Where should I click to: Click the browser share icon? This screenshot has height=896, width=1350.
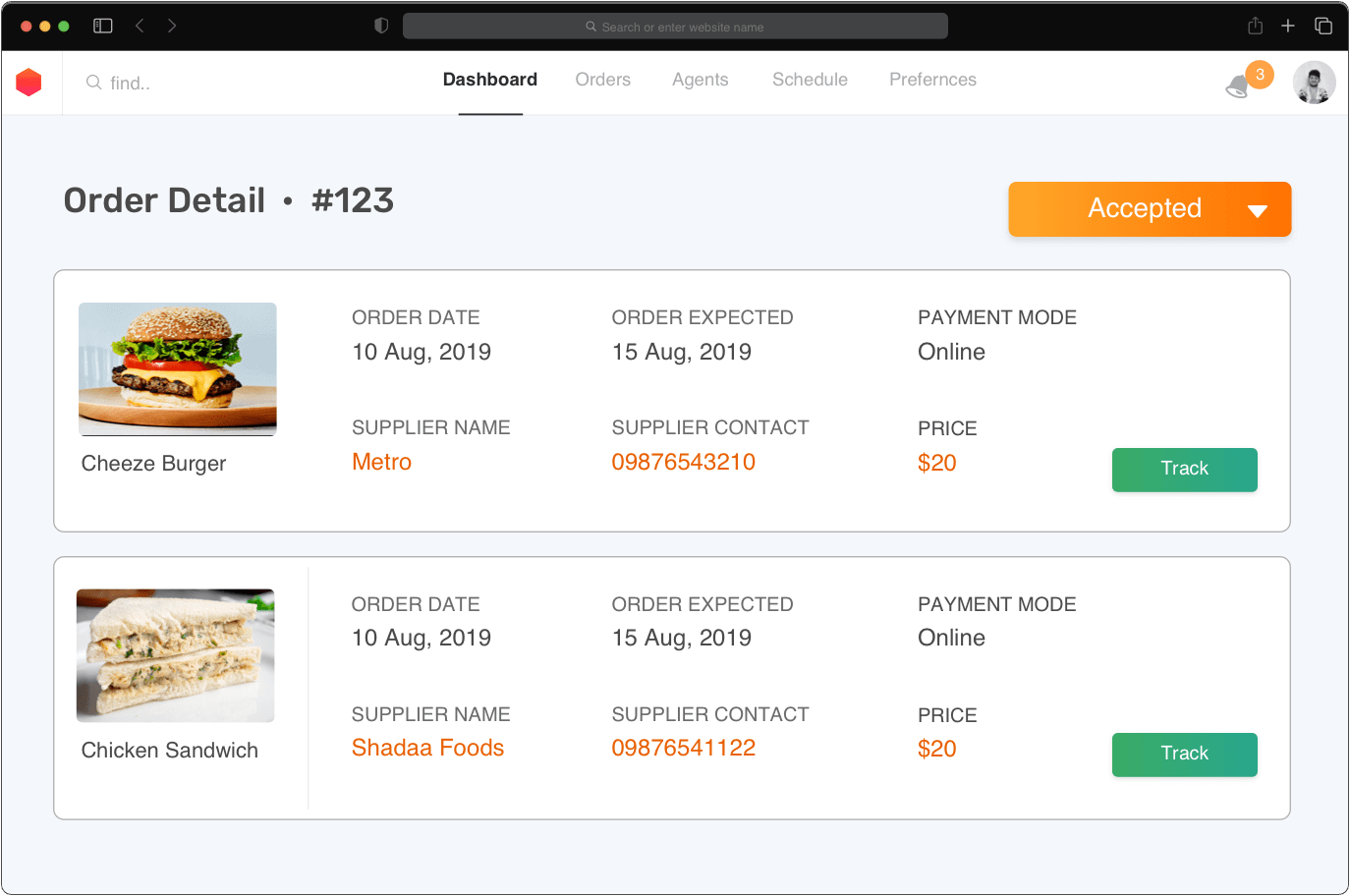click(1255, 26)
